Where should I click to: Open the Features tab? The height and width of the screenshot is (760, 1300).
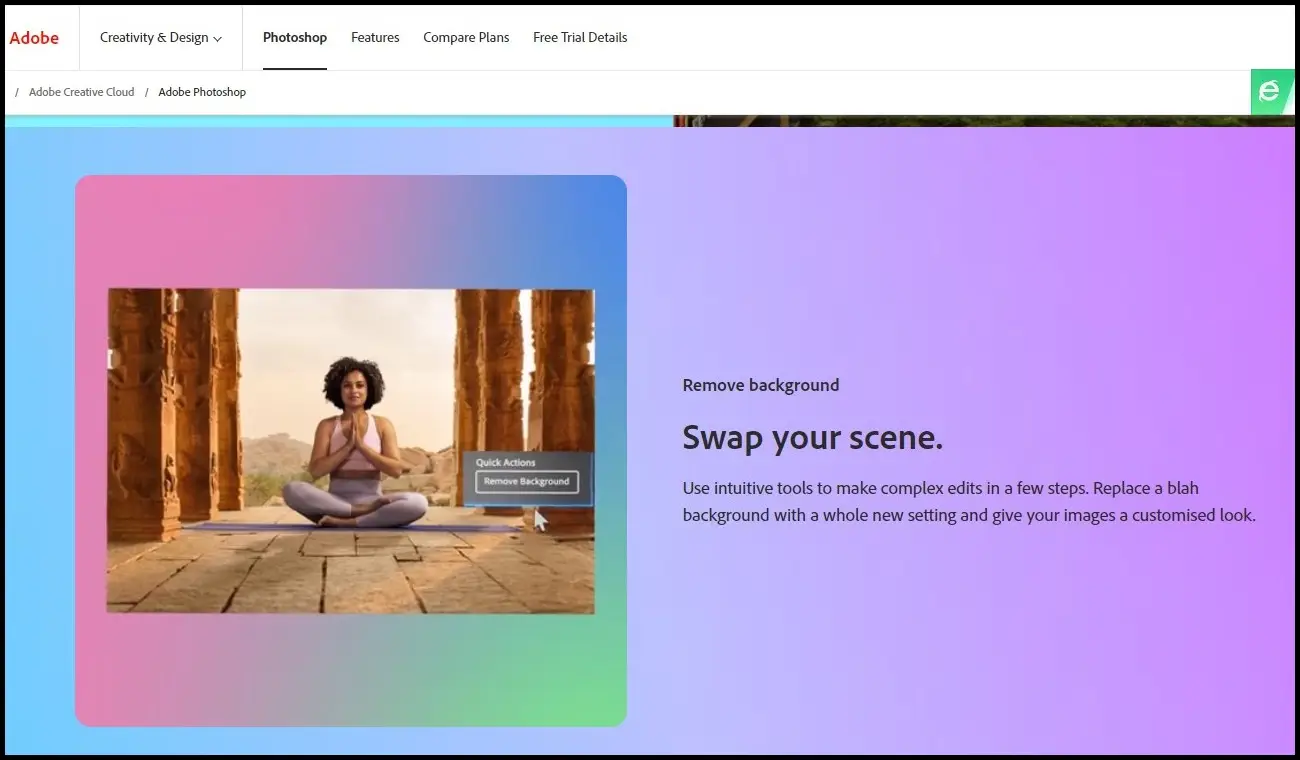[375, 38]
